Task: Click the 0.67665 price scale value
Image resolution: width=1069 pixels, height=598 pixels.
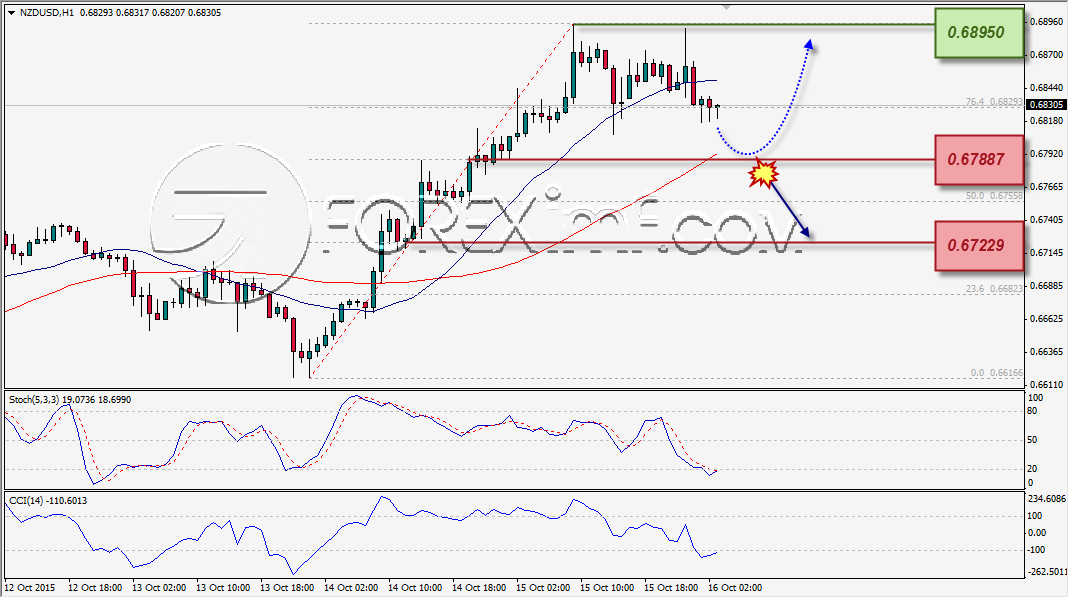Action: click(1045, 187)
